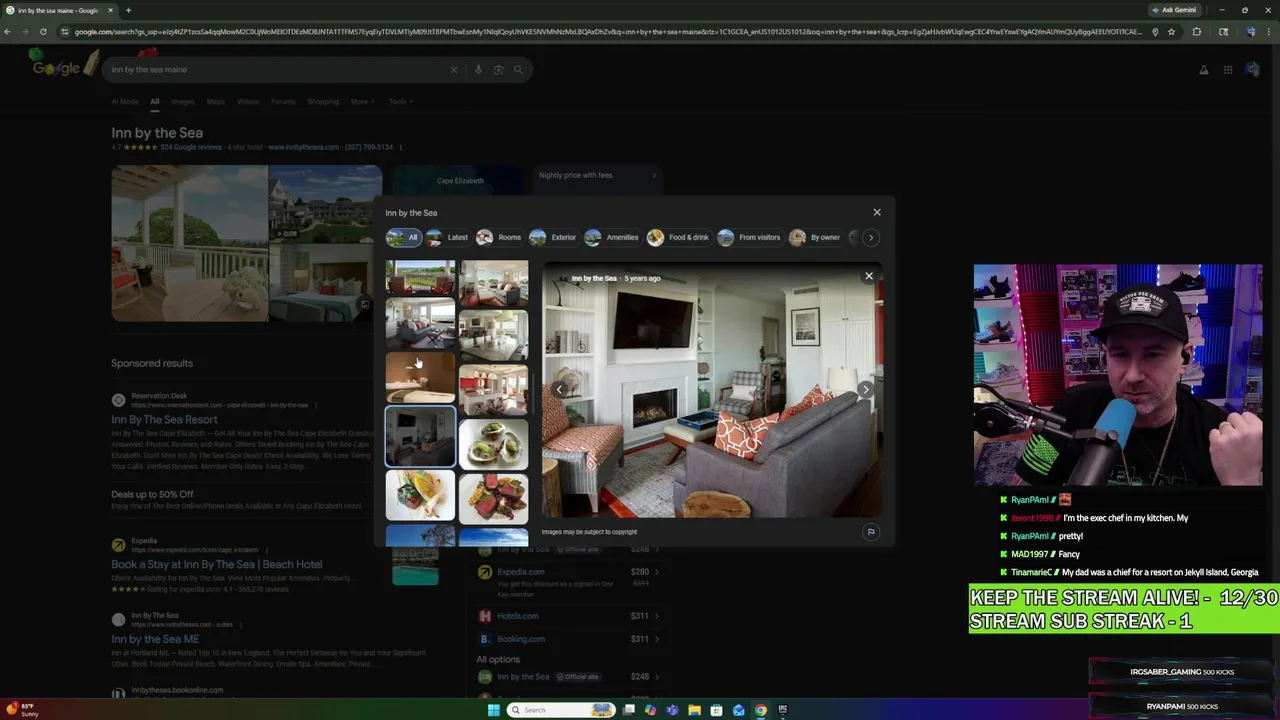Open a new browser tab with plus
This screenshot has width=1280, height=720.
pos(128,10)
